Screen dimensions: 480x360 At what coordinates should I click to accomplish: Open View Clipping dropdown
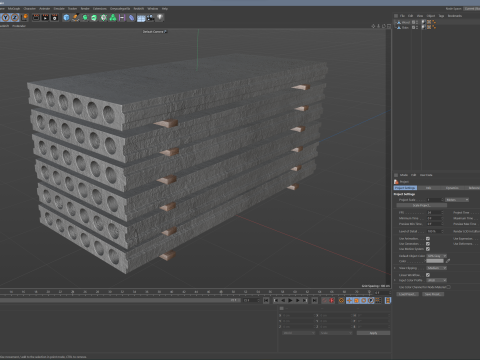click(437, 268)
